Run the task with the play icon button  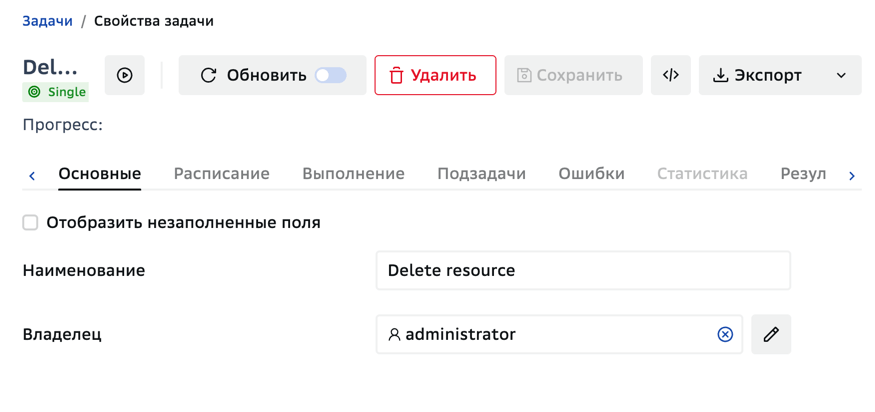pyautogui.click(x=124, y=75)
